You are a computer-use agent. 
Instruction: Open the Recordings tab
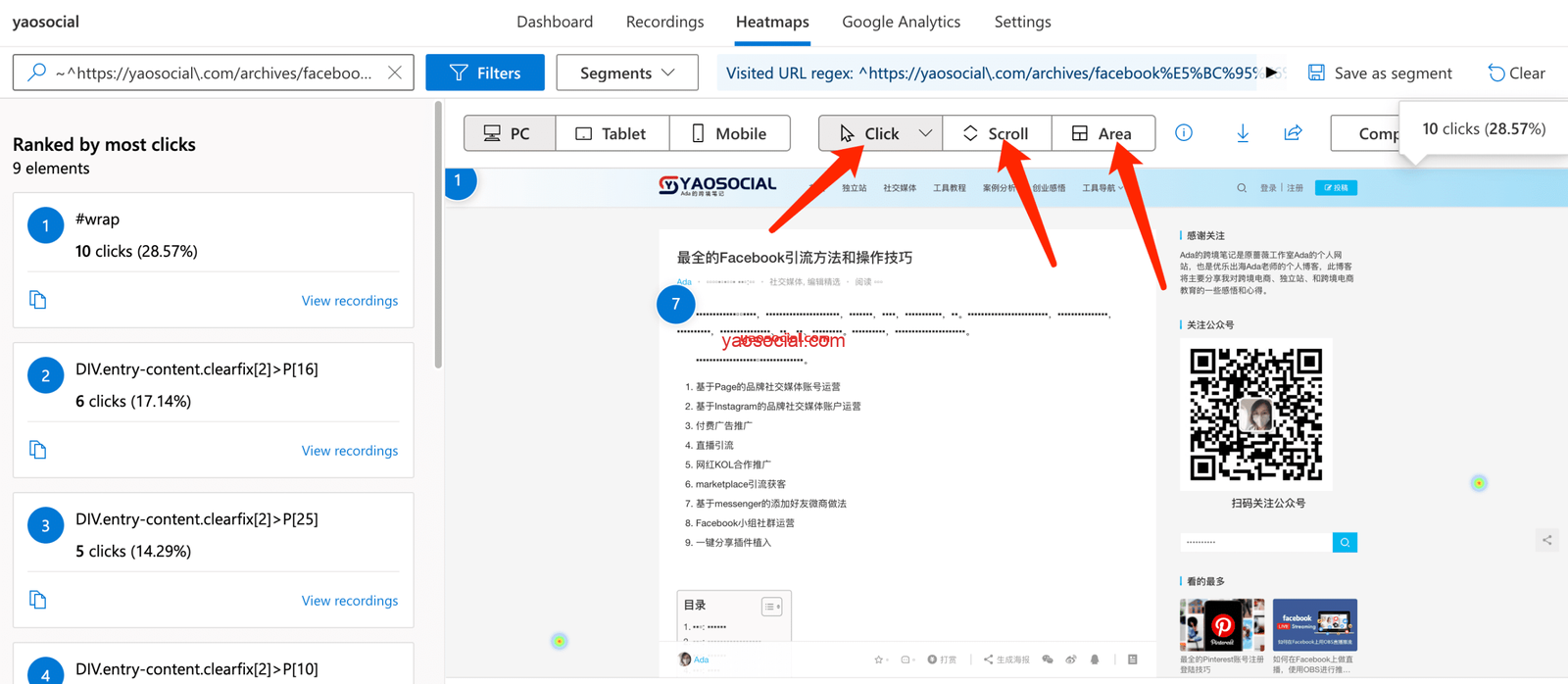664,22
